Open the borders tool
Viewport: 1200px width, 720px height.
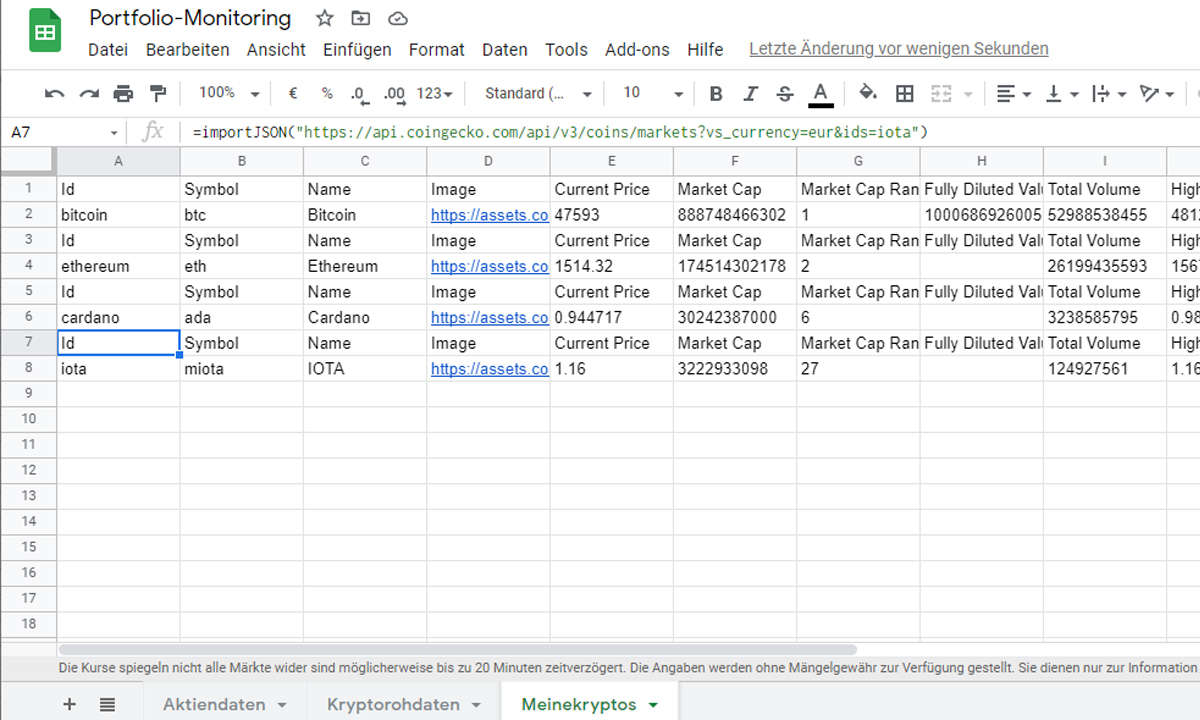click(904, 93)
